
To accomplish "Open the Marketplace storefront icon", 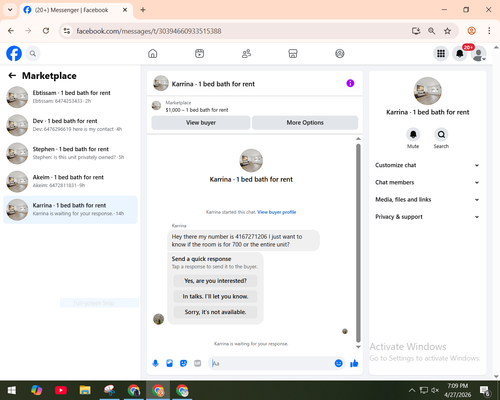I will (293, 53).
